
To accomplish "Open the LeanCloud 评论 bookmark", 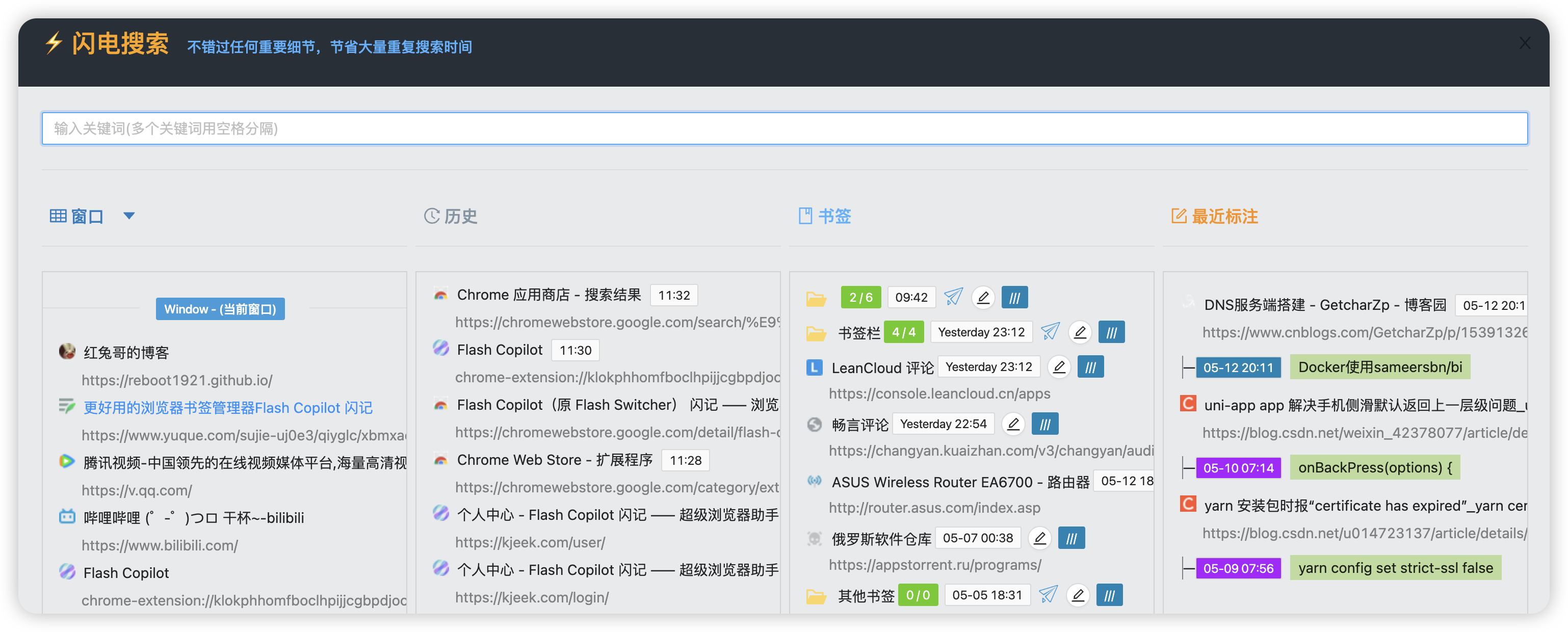I will click(882, 368).
